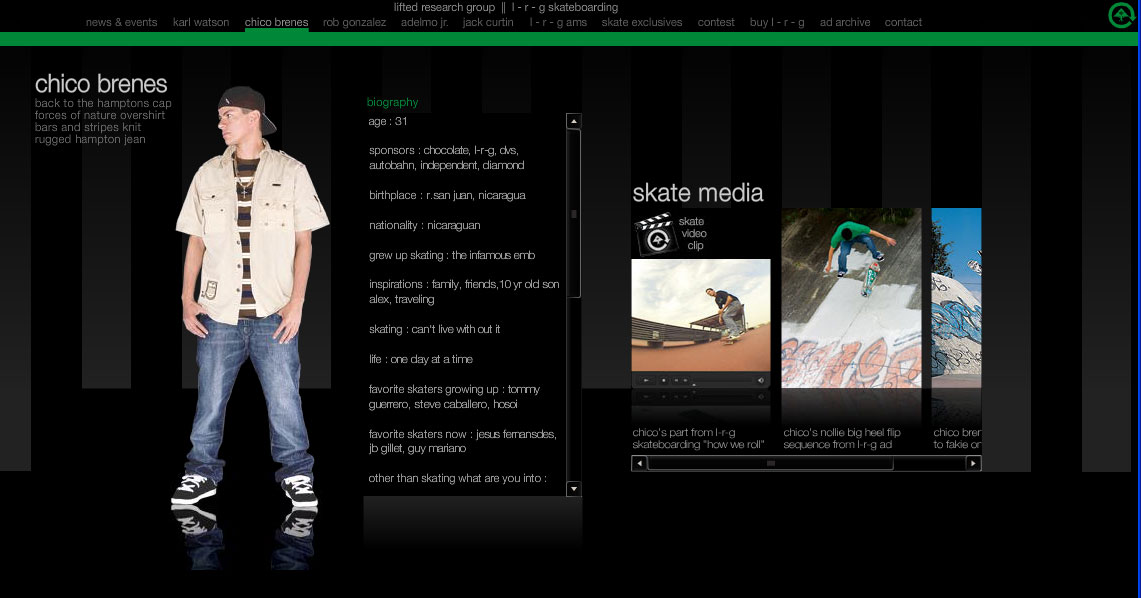Image resolution: width=1141 pixels, height=598 pixels.
Task: Visit jack curtin's profile
Action: pos(488,23)
